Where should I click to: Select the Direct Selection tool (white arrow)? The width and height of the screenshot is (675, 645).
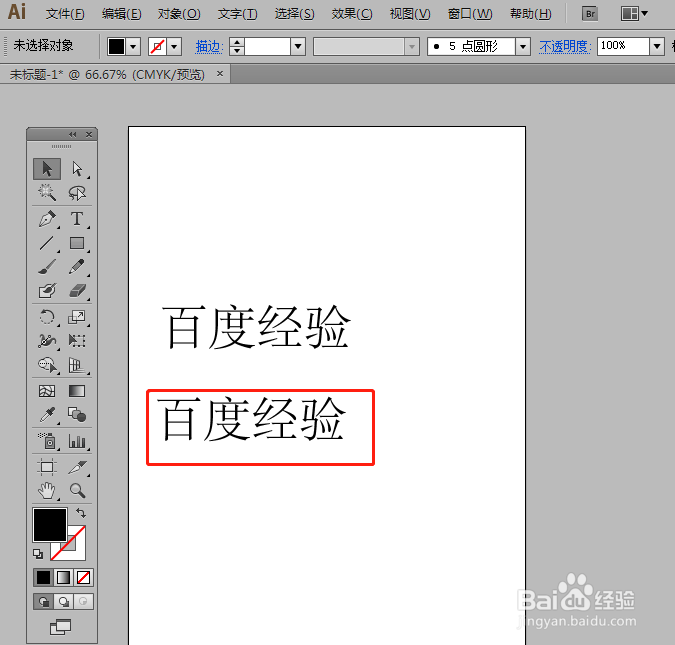[x=77, y=169]
